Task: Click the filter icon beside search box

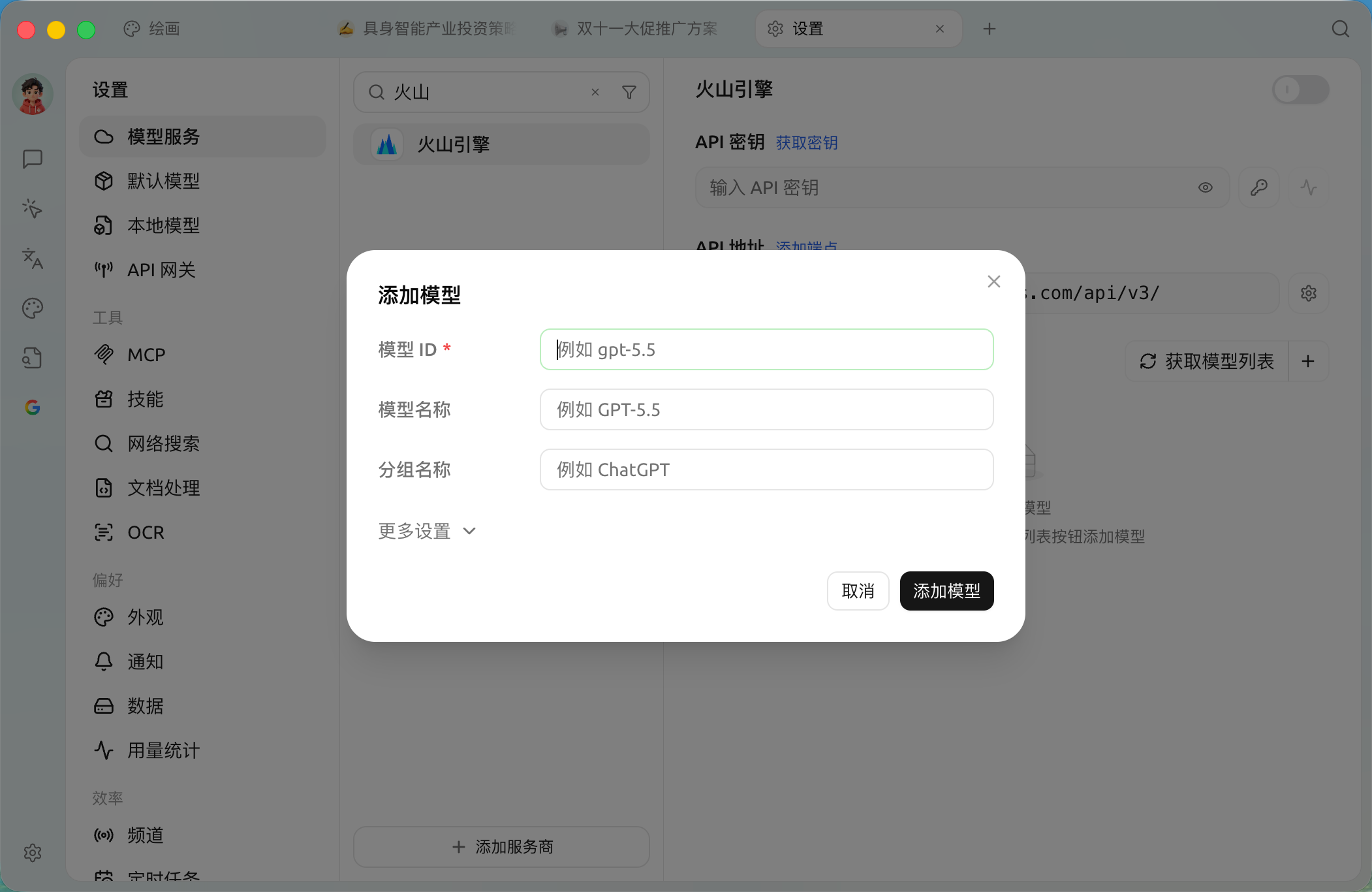Action: click(x=629, y=92)
